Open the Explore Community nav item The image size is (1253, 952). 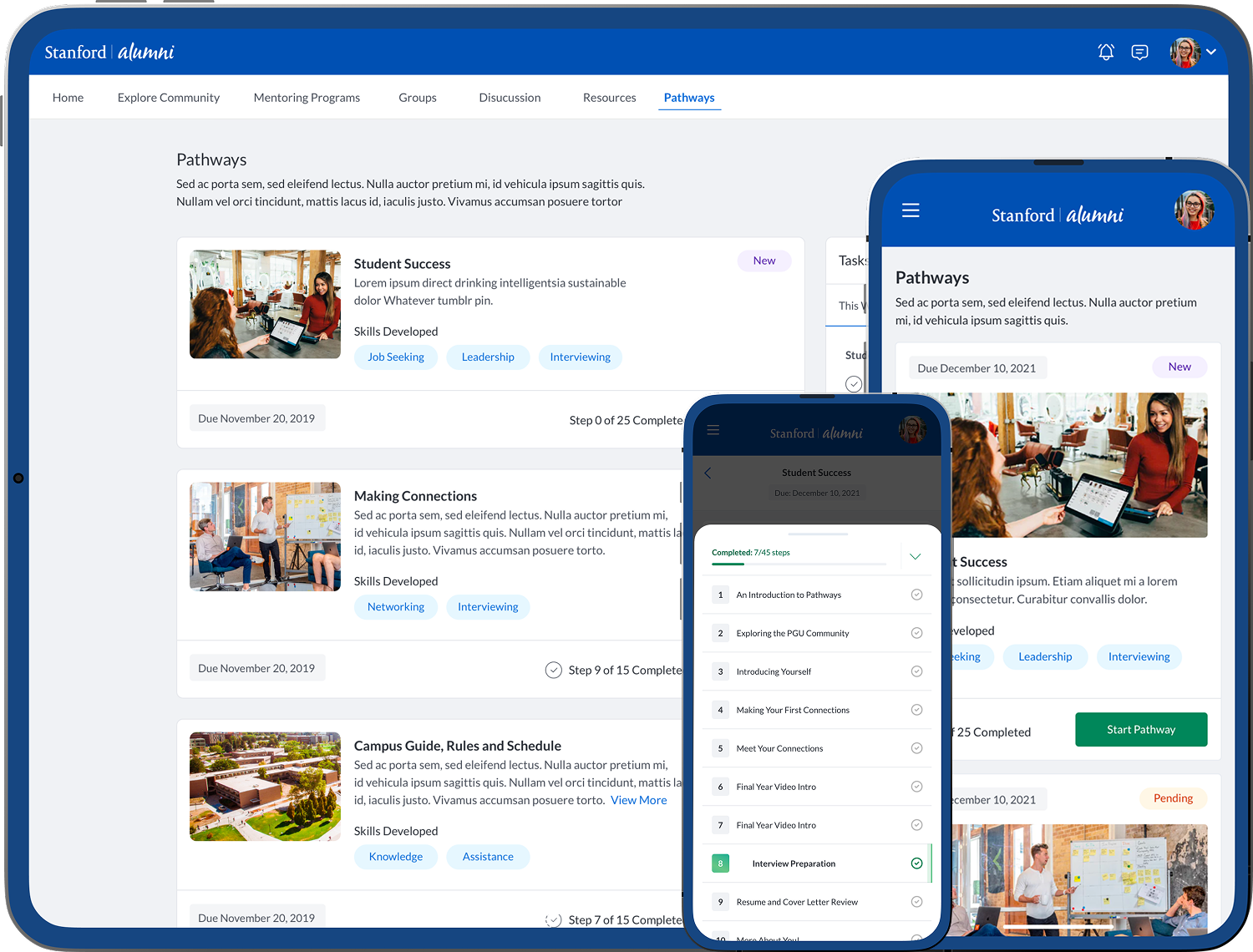pyautogui.click(x=168, y=98)
